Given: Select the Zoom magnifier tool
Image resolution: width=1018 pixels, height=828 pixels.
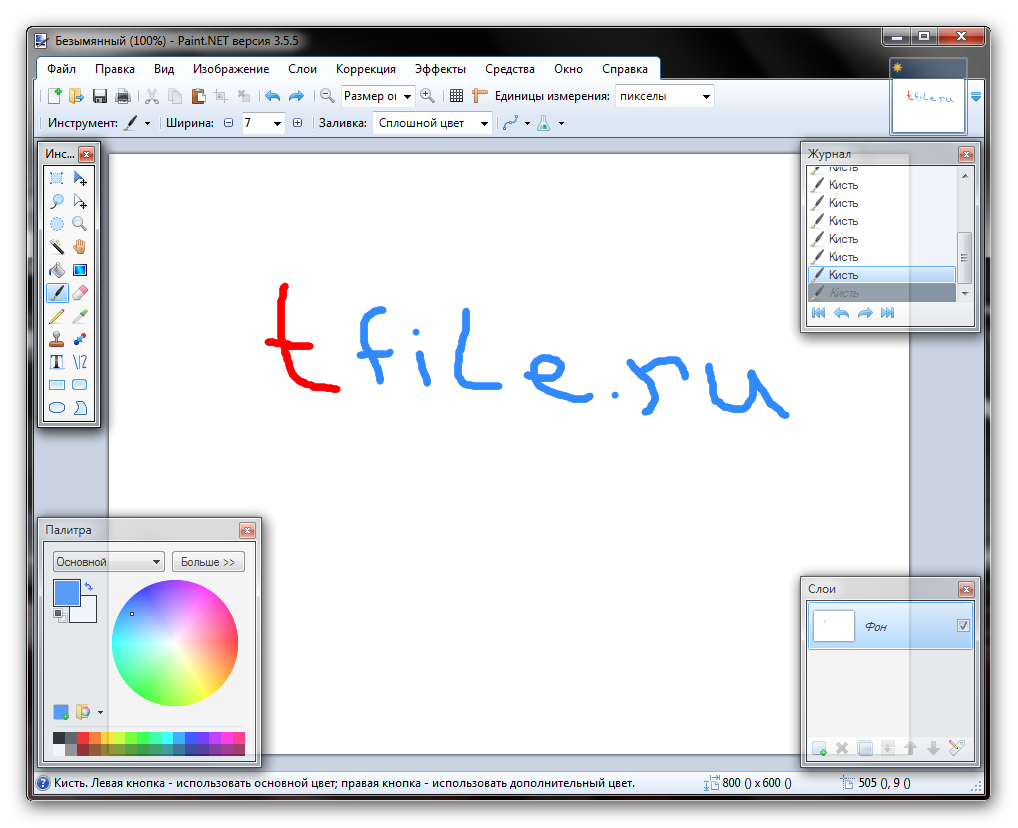Looking at the screenshot, I should [80, 224].
